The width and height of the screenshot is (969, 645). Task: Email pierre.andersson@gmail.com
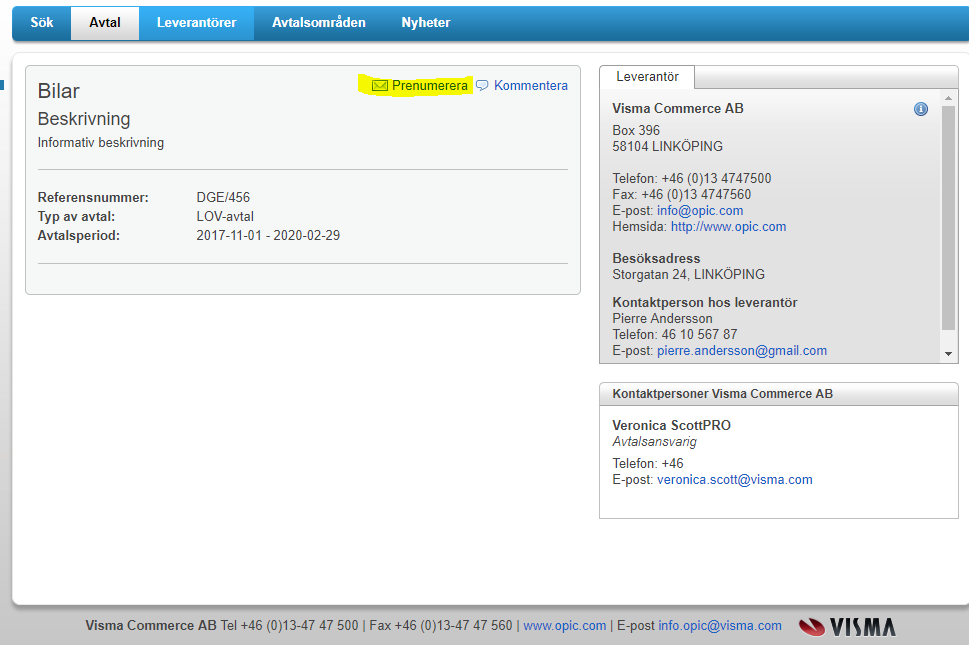pos(742,351)
